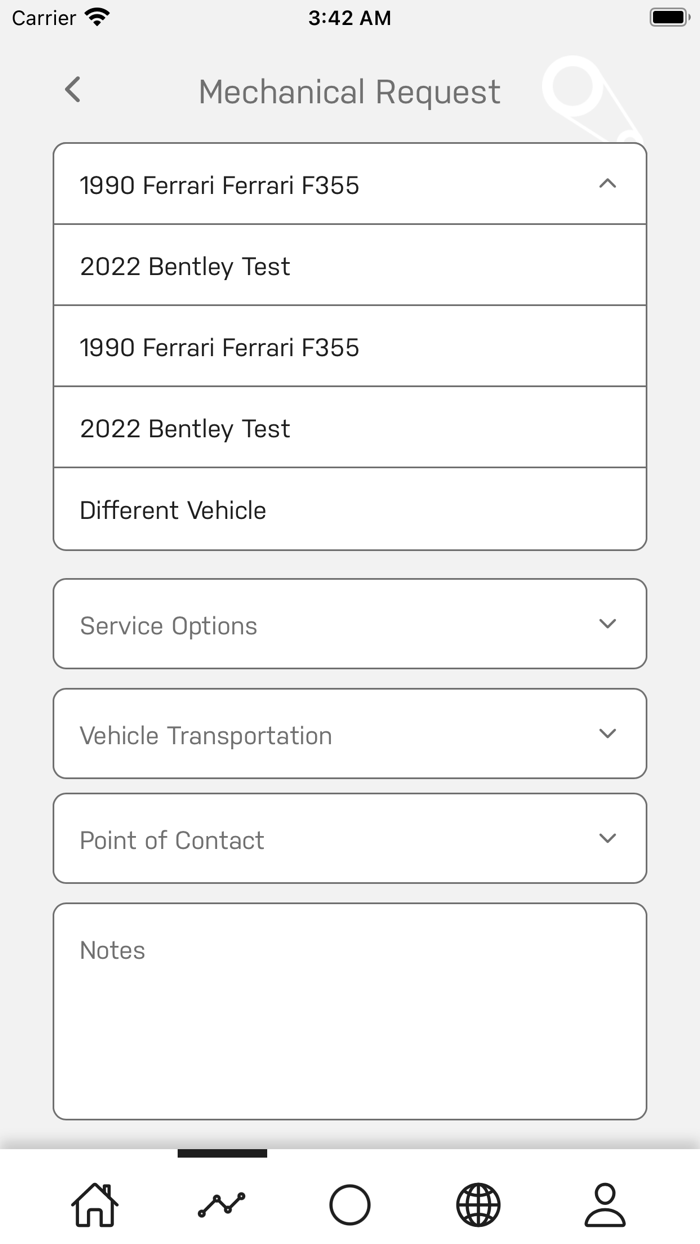Open the Home tab icon
The width and height of the screenshot is (700, 1244).
(x=93, y=1205)
